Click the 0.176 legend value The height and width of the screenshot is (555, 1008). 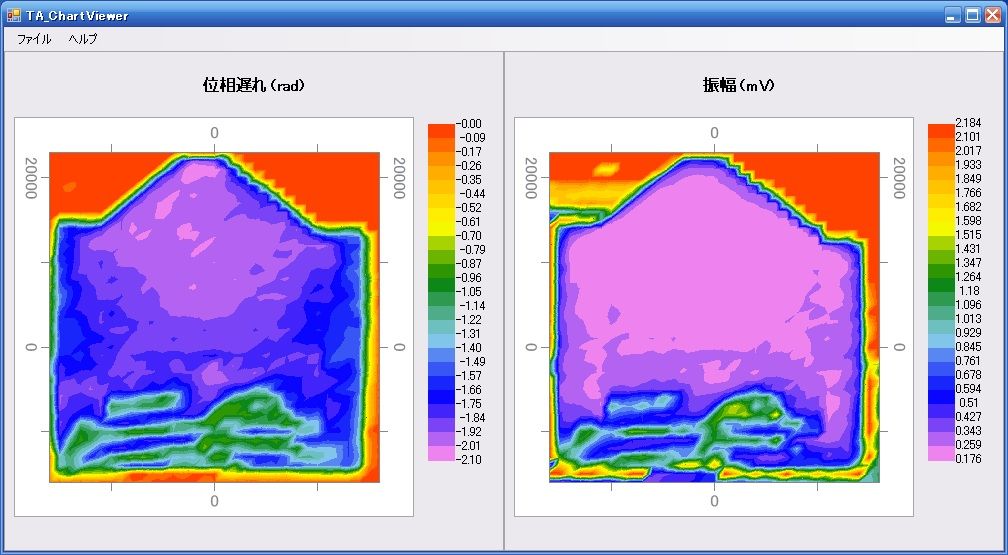point(968,459)
